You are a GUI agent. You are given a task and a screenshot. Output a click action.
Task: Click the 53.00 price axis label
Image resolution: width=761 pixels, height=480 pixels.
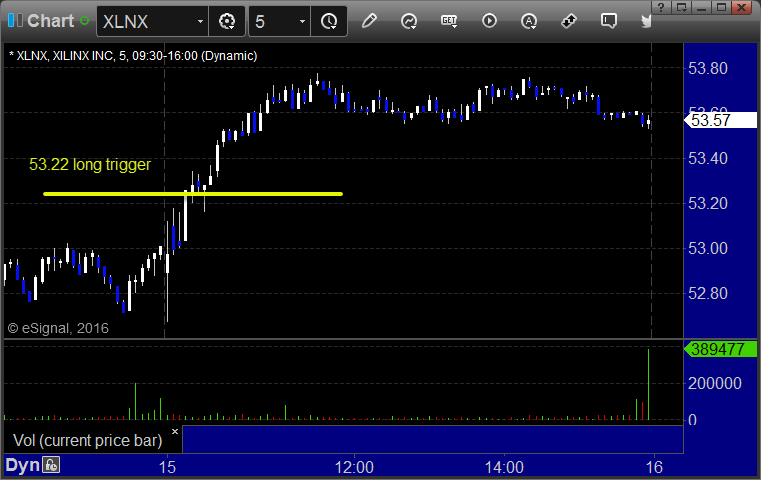[708, 248]
